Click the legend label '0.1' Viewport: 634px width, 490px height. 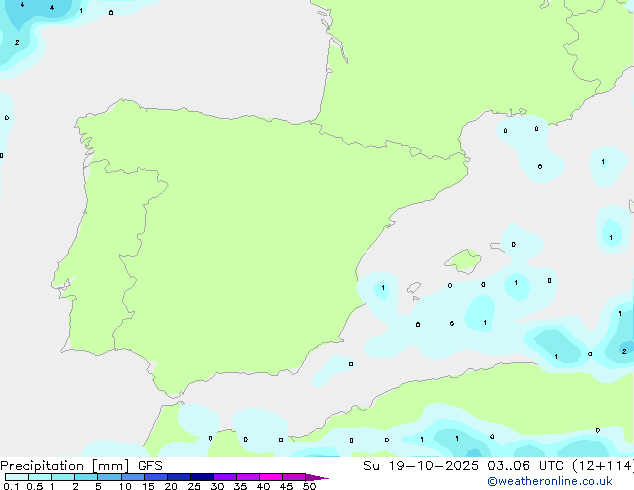(11, 486)
